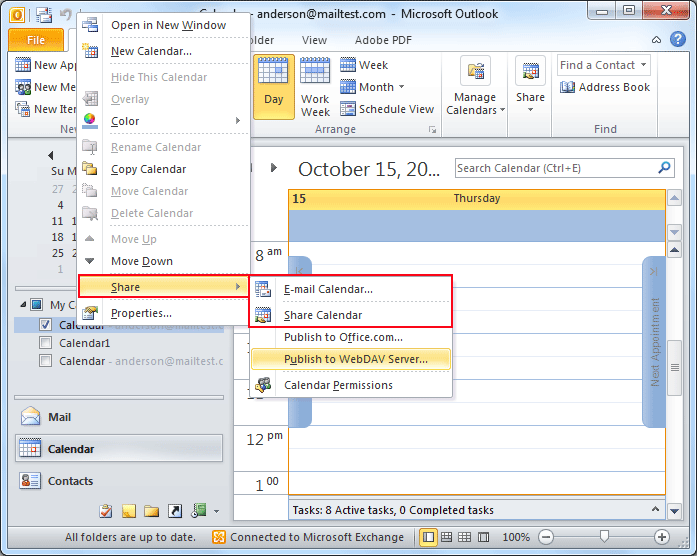
Task: Select E-mail Calendar in submenu
Action: [x=351, y=289]
